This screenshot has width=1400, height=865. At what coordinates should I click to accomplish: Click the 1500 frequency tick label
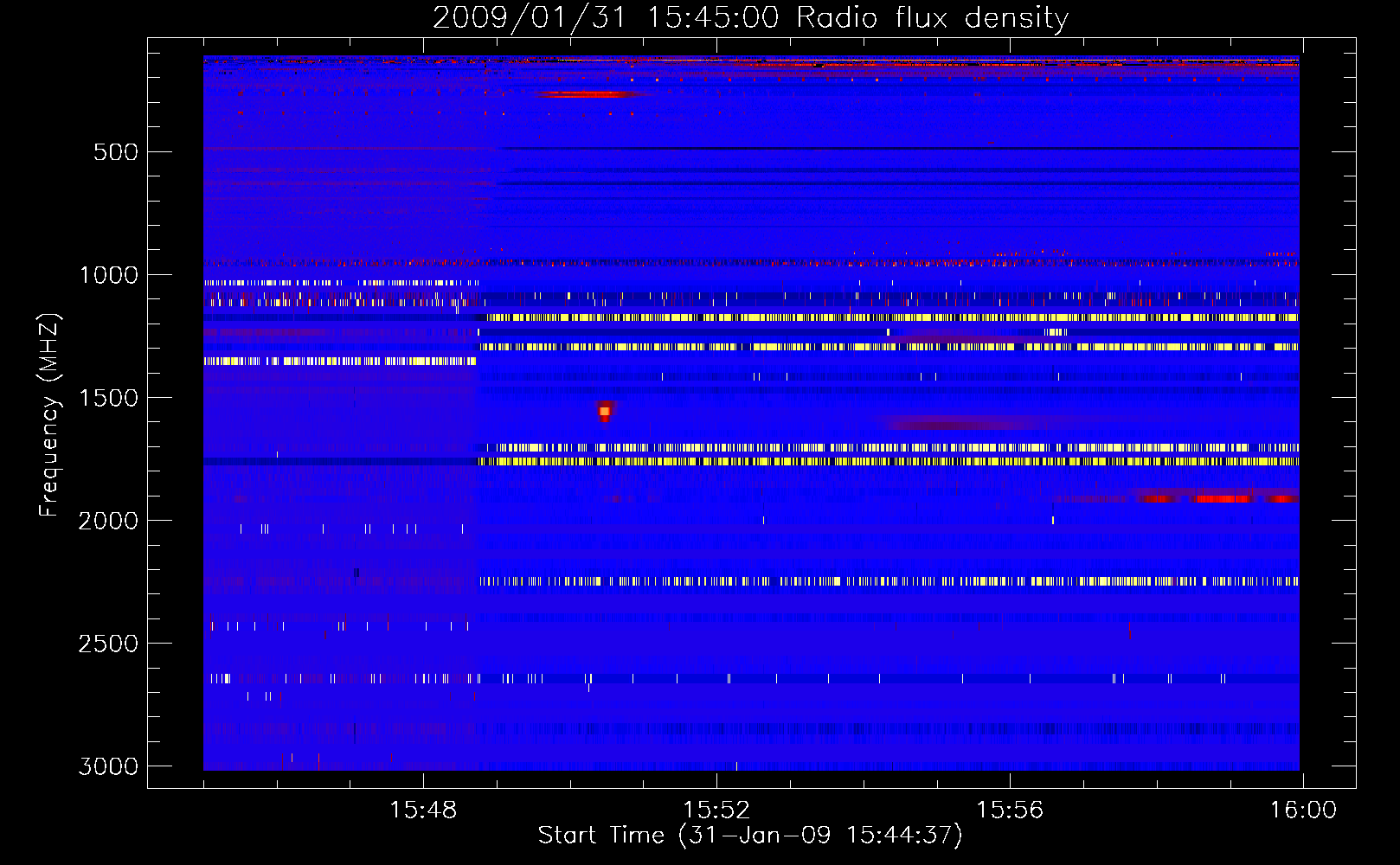tap(108, 398)
